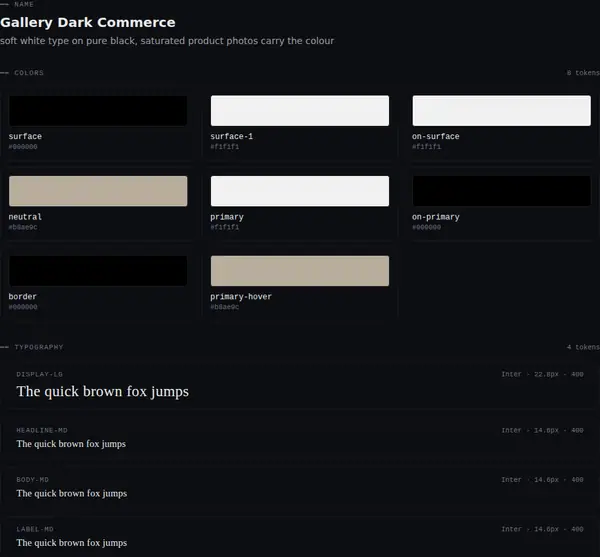Click the DISPLAY-LG quick brown fox sample
This screenshot has height=557, width=600.
103,392
